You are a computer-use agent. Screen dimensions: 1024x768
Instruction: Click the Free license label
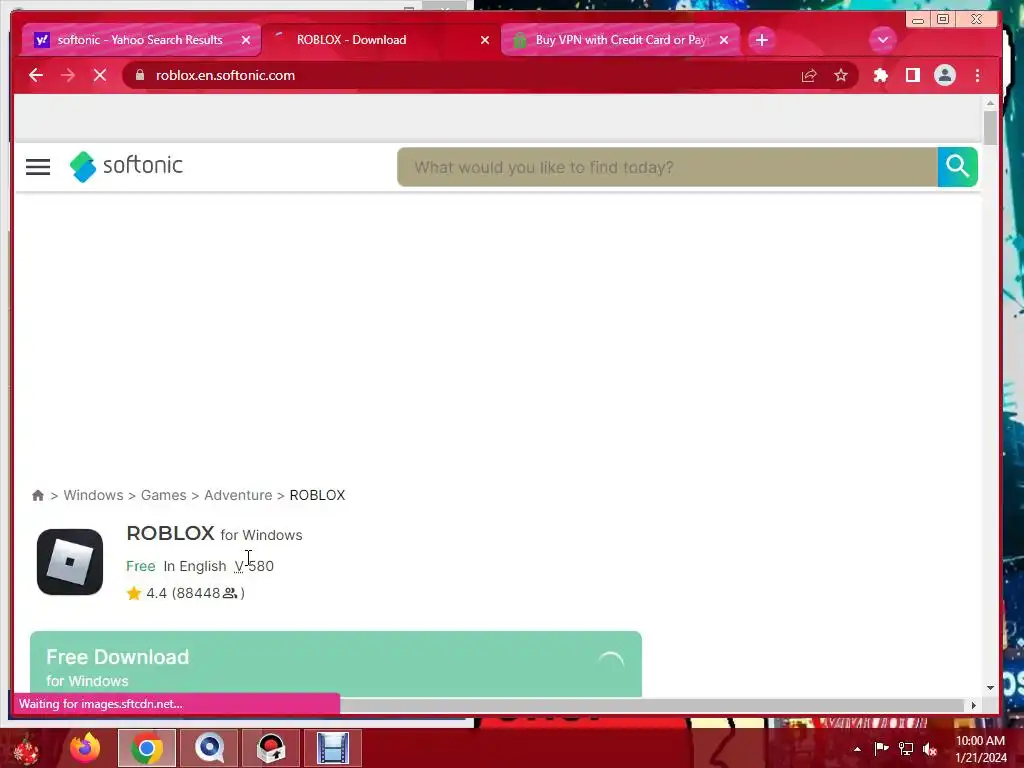(140, 566)
